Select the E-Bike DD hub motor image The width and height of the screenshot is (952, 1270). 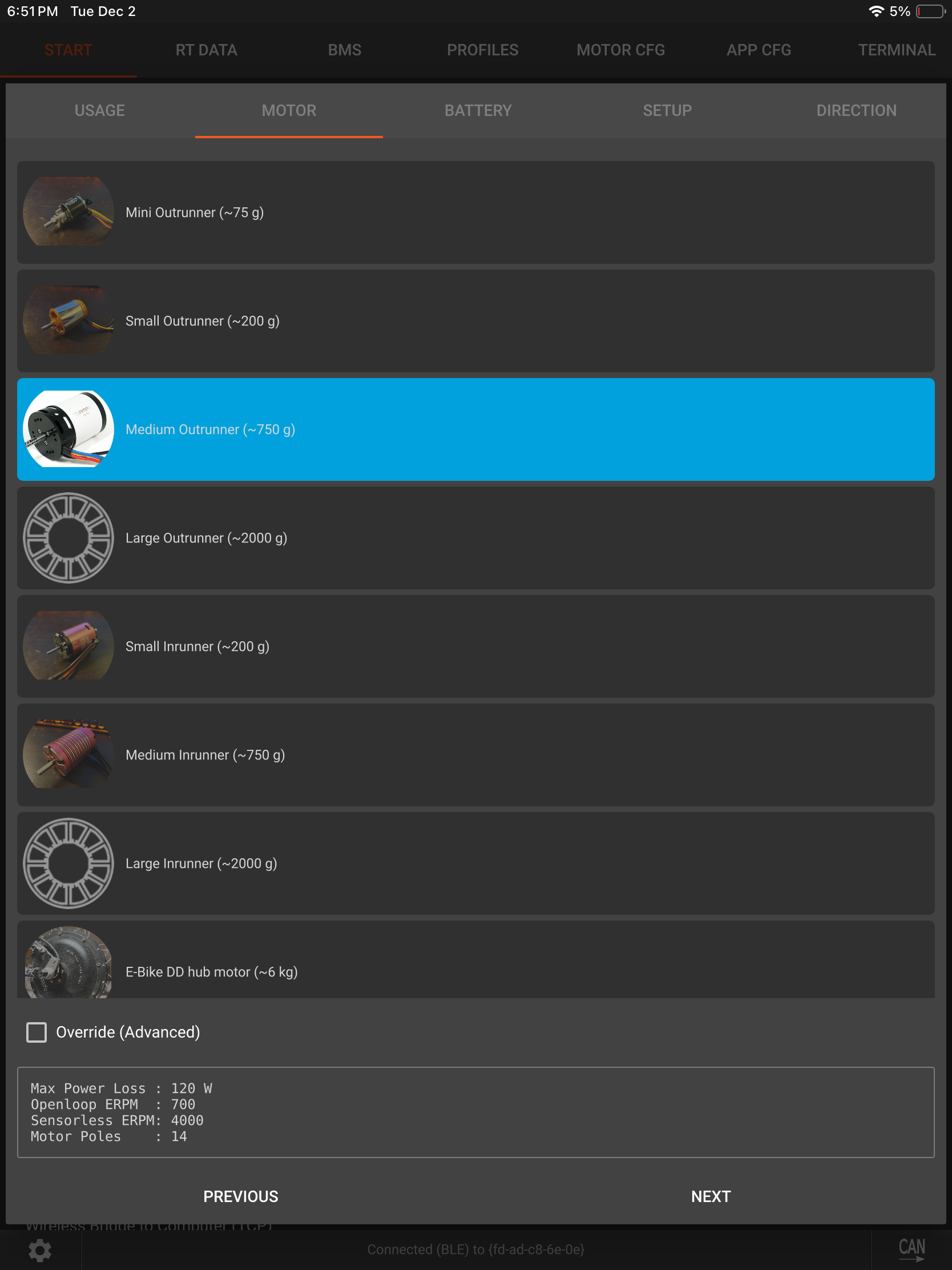68,964
